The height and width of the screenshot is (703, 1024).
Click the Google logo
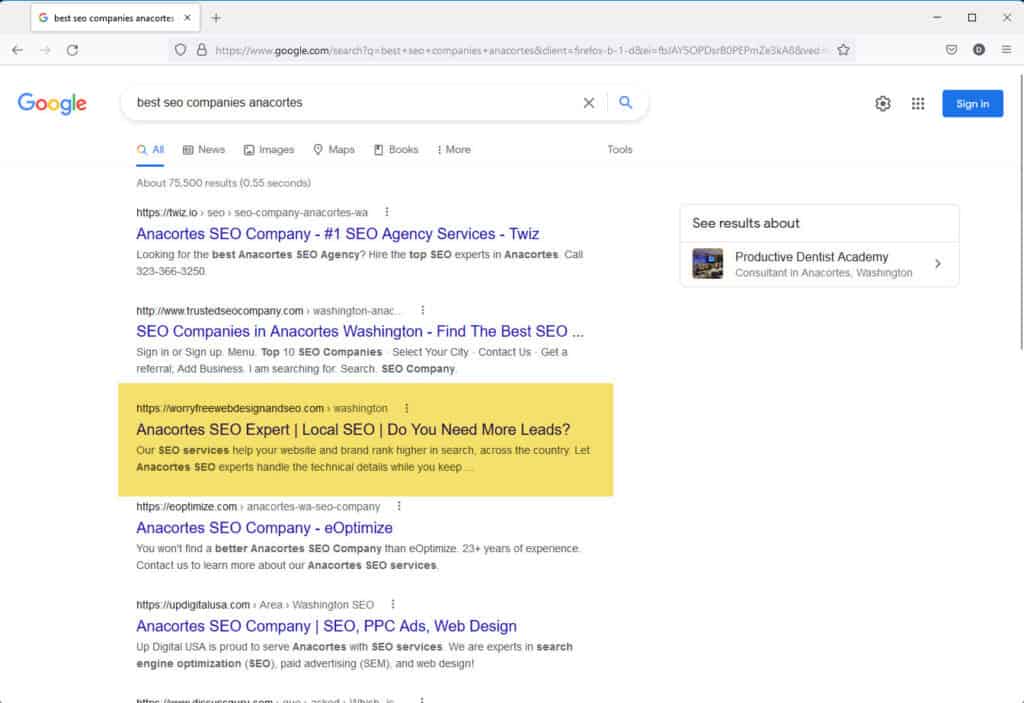click(x=52, y=103)
